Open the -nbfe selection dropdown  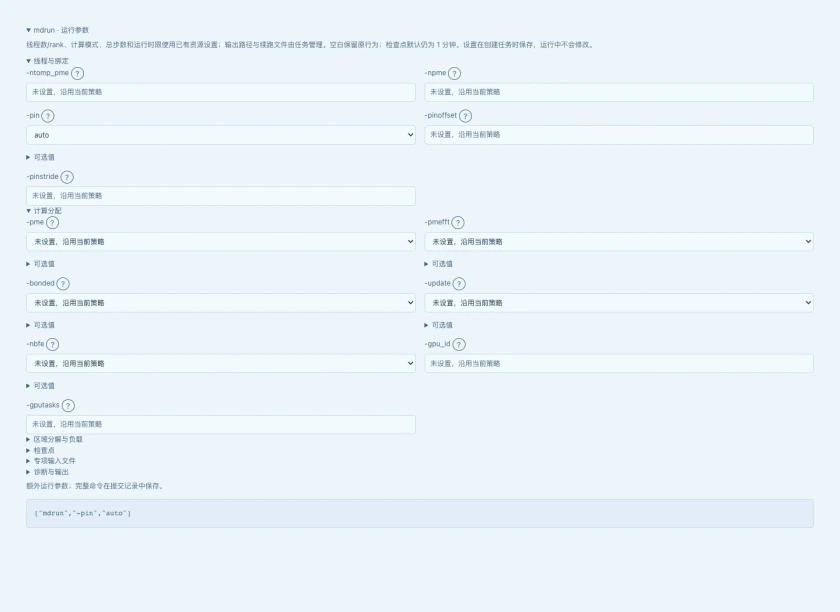point(221,363)
